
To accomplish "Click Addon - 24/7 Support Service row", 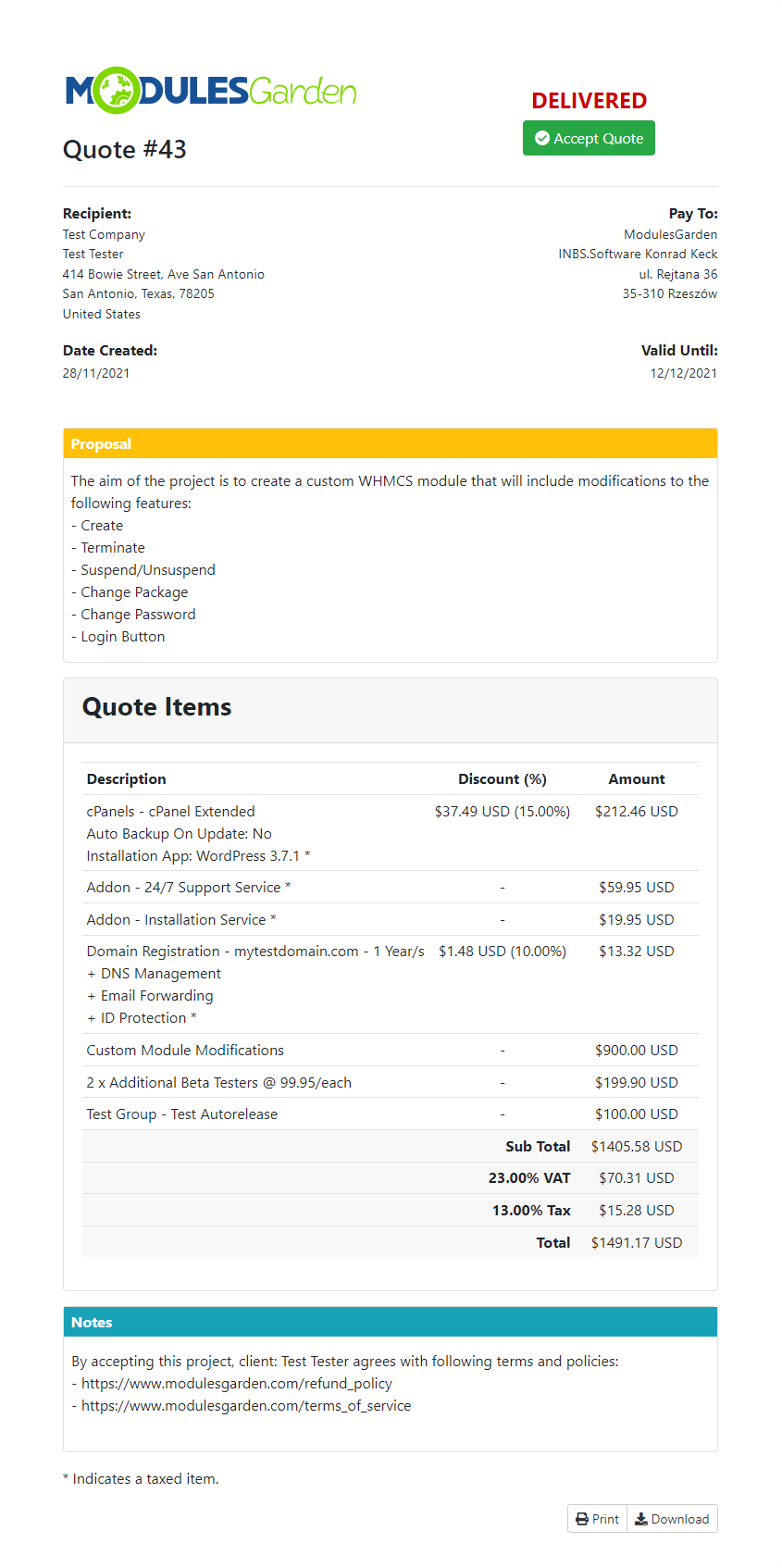I will tap(391, 887).
